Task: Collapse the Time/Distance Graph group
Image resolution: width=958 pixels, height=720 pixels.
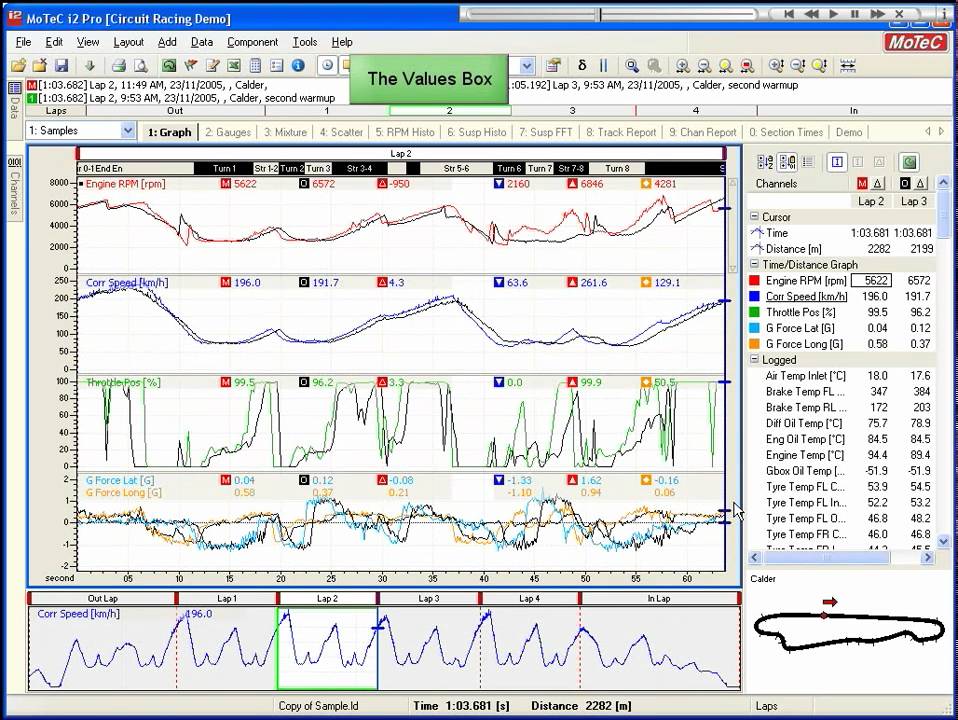Action: (x=755, y=265)
